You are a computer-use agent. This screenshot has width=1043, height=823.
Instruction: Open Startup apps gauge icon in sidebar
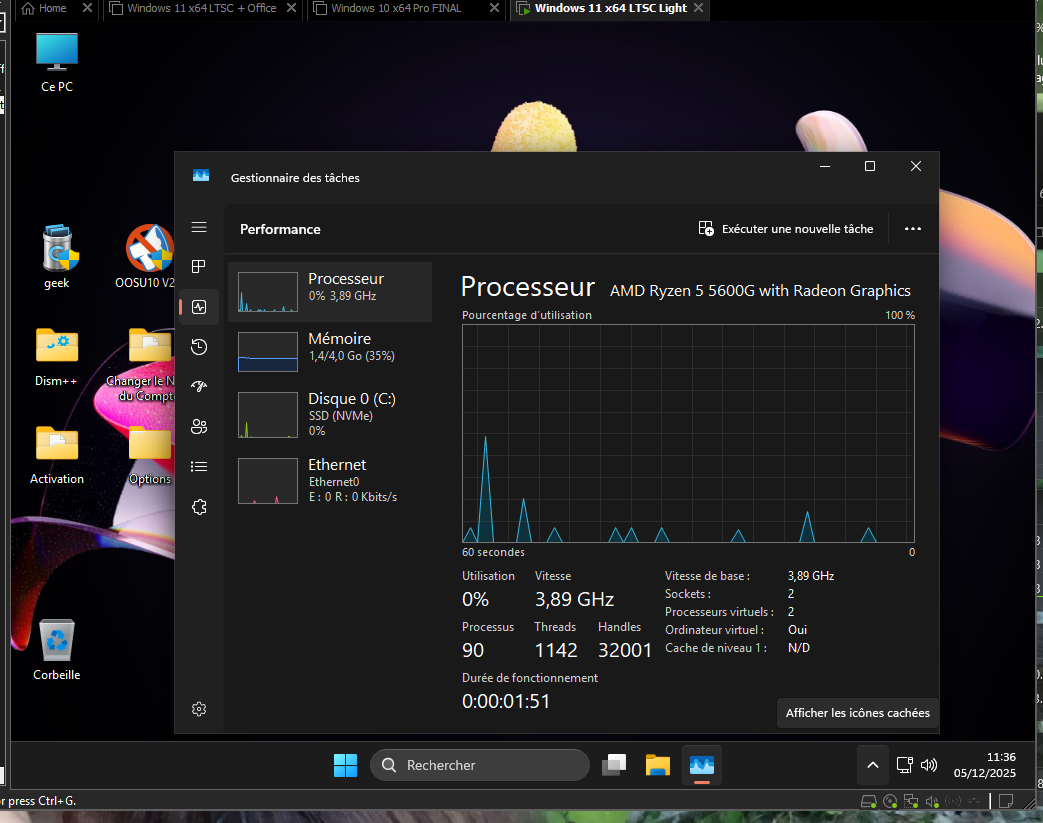click(199, 387)
